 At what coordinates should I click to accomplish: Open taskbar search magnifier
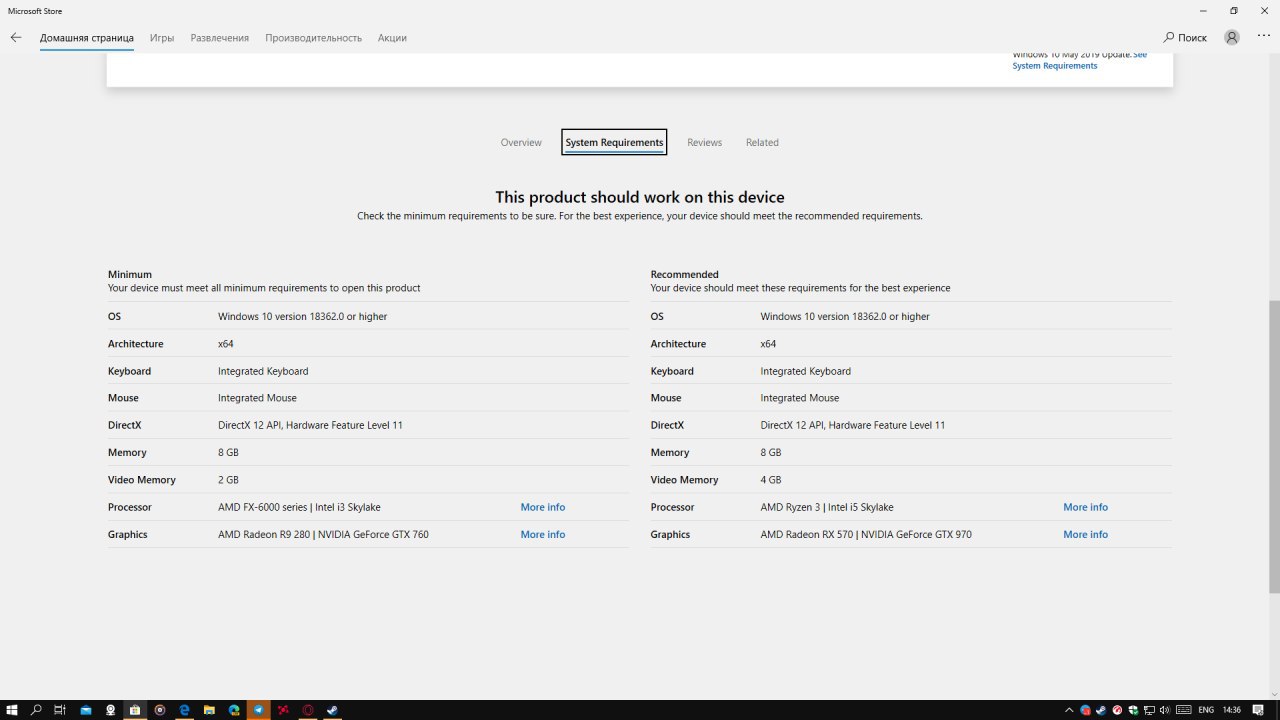click(x=36, y=710)
